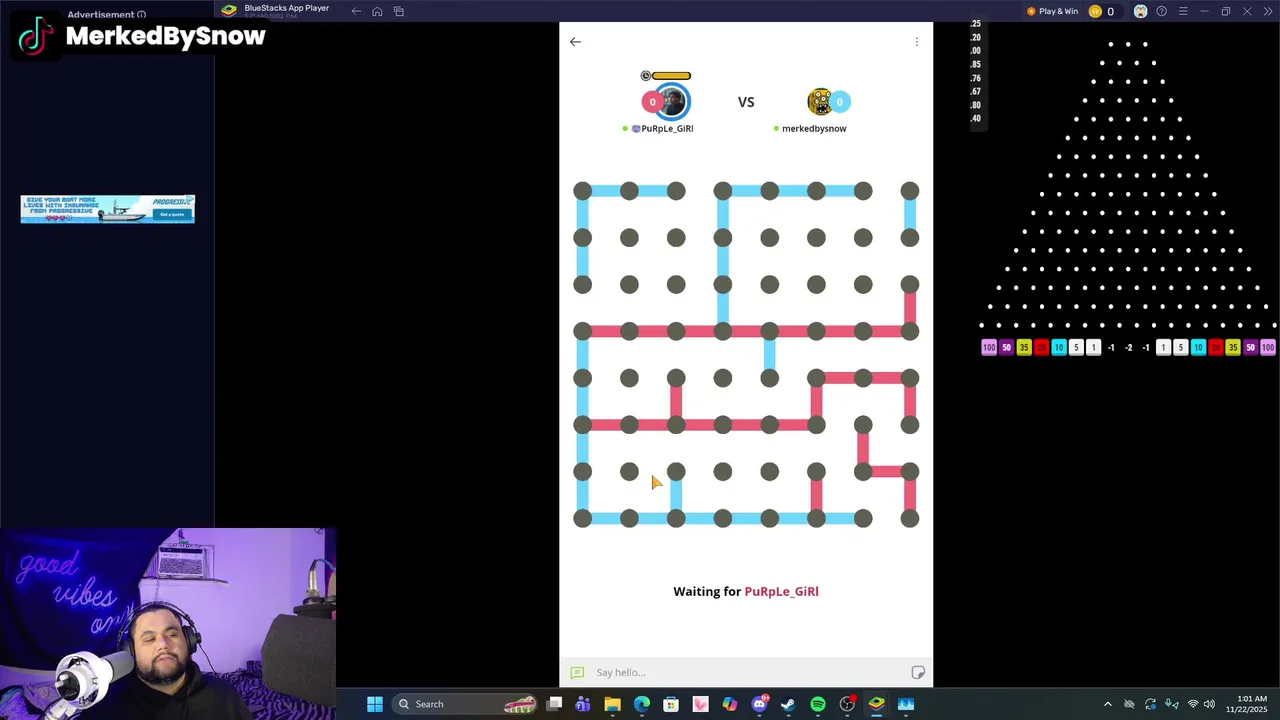Click the player name 'PuRpLe_GiRl' under avatar
The image size is (1280, 720).
[x=667, y=128]
